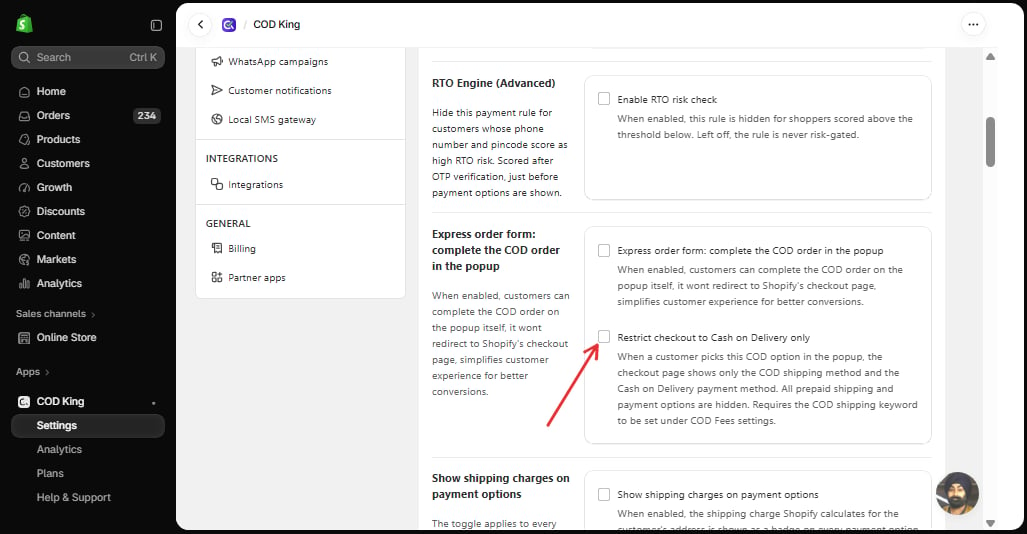Click the scrollbar down arrow
Viewport: 1027px width, 534px height.
tap(990, 523)
